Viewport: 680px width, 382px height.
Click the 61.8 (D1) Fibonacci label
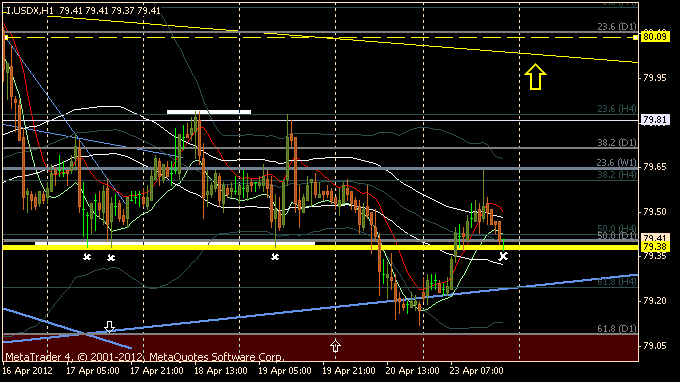[617, 329]
